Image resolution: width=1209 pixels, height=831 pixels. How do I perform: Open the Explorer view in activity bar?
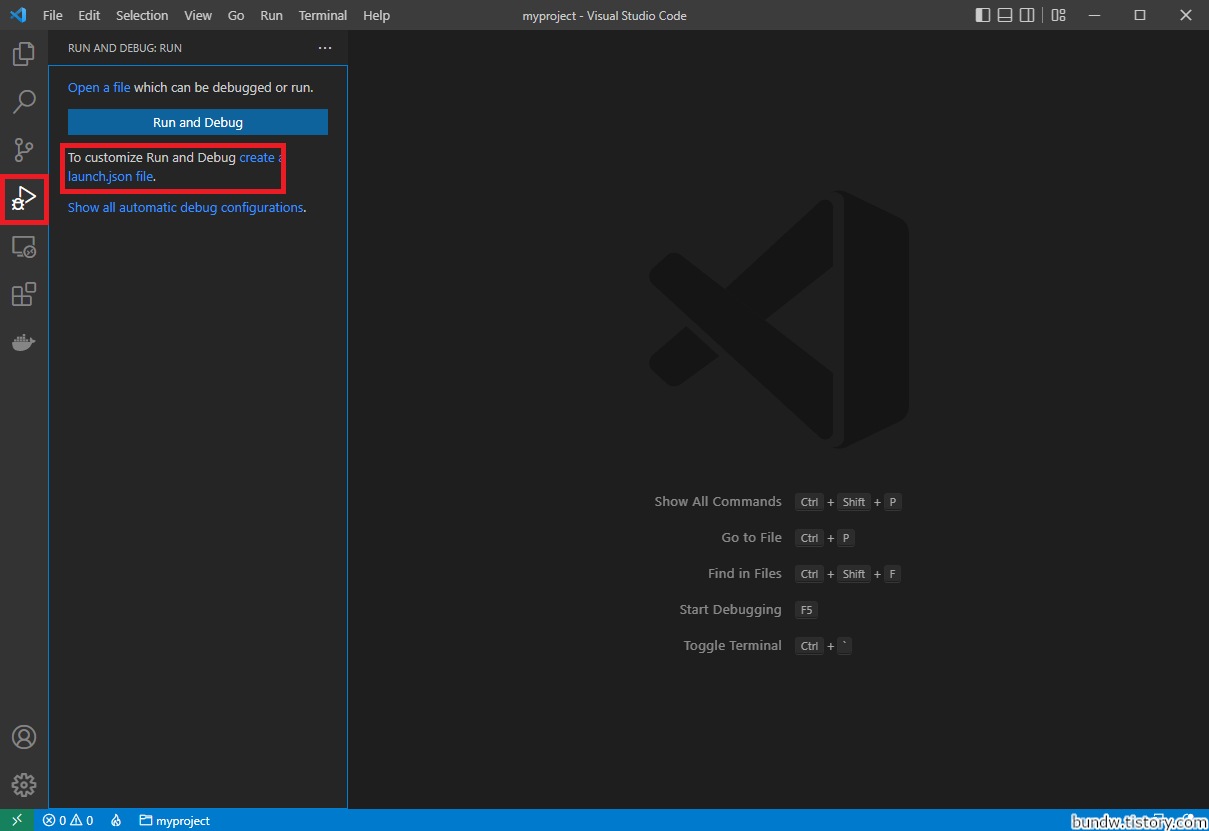24,54
